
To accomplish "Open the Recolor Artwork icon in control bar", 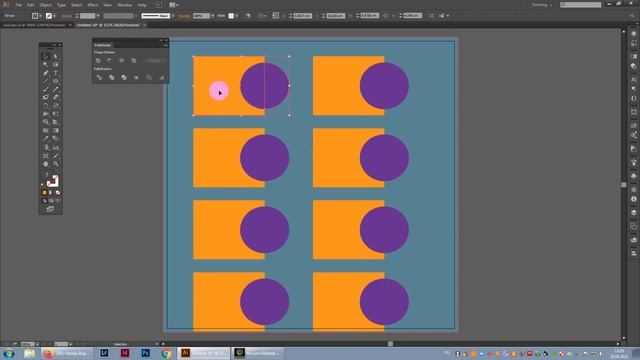I will [x=248, y=16].
